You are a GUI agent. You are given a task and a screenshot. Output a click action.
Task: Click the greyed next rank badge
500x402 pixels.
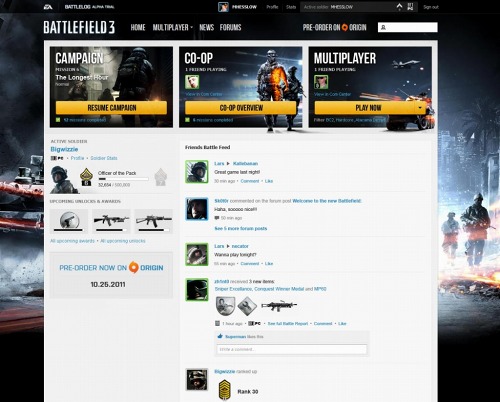point(160,177)
